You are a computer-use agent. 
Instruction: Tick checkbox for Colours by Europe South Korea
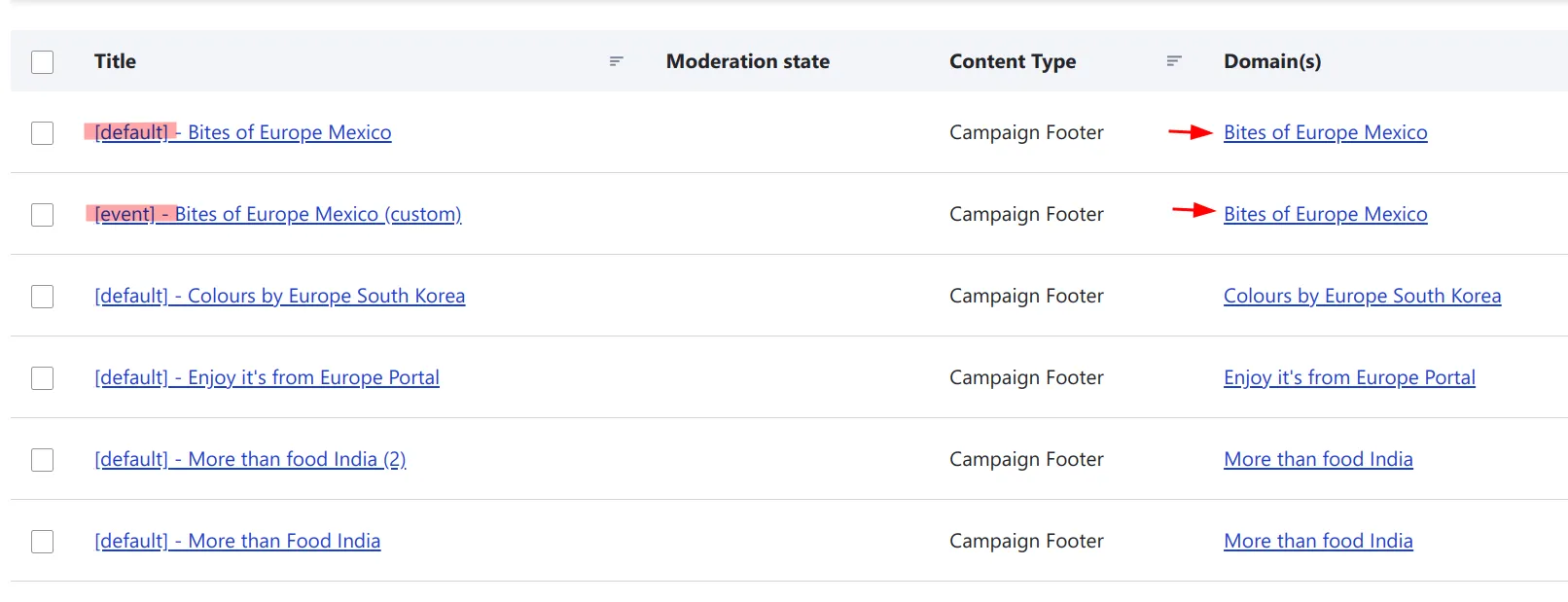(42, 297)
